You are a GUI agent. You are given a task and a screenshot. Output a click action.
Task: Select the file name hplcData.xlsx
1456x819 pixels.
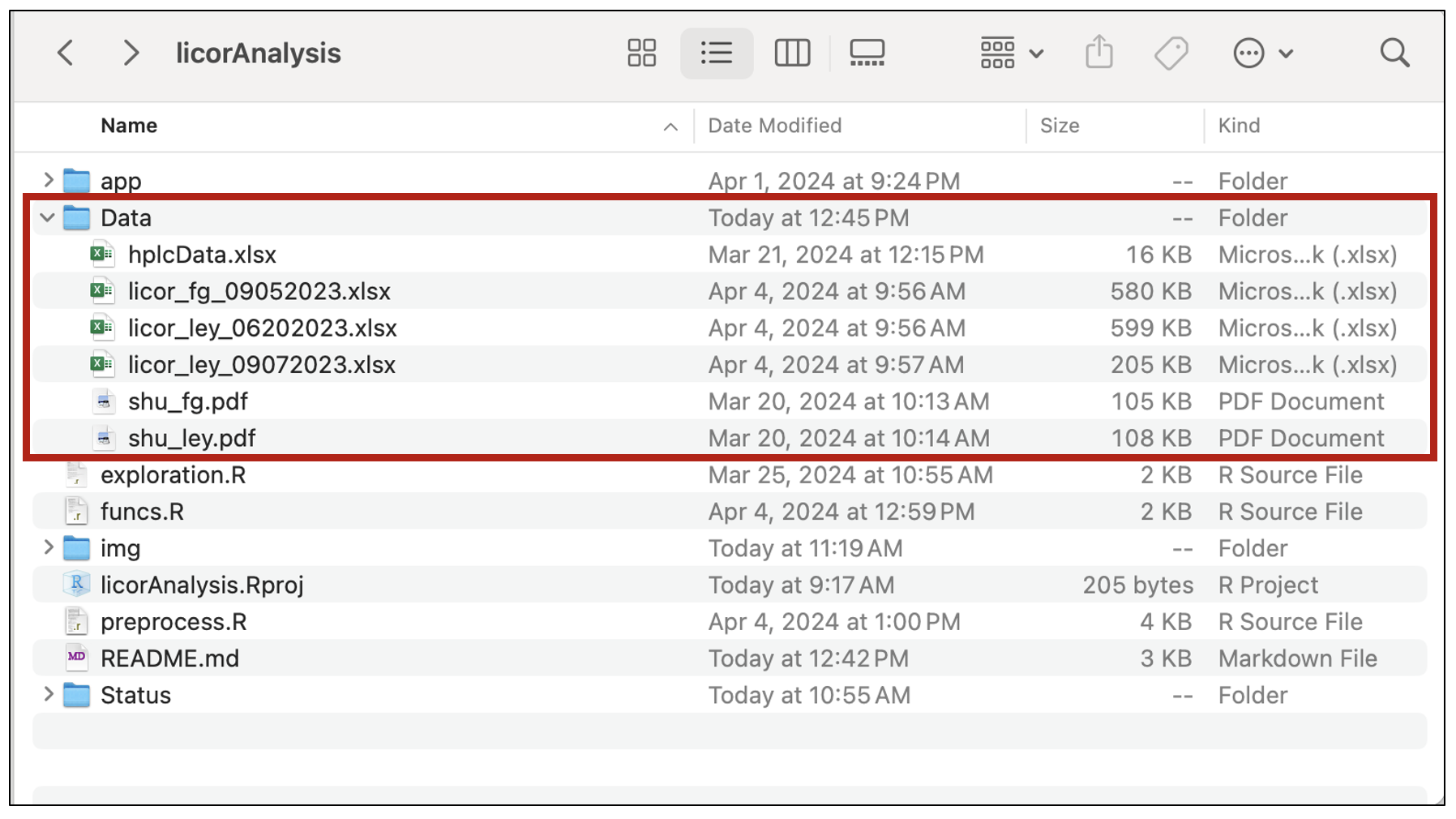[202, 255]
